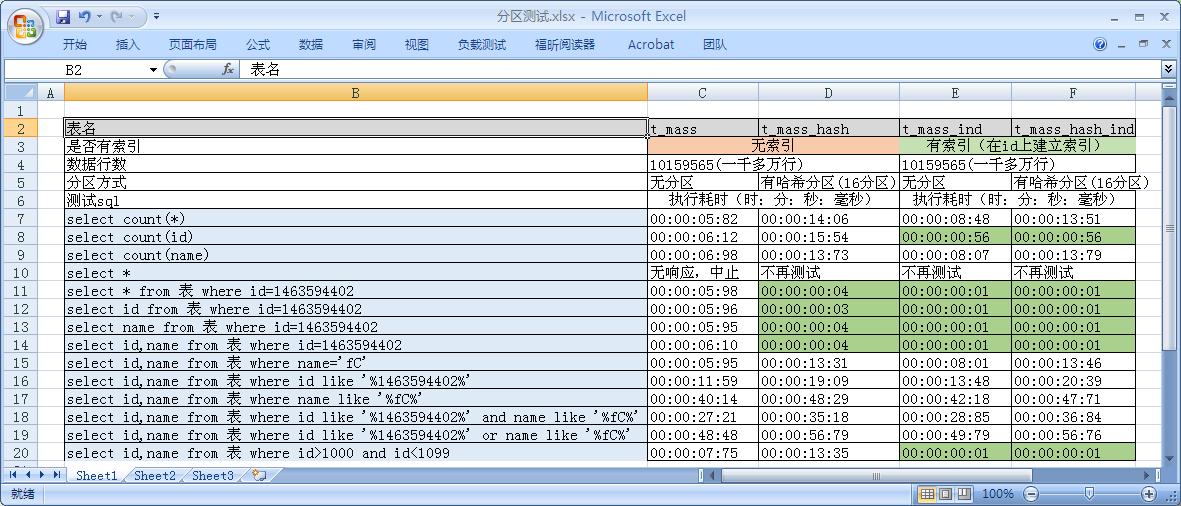Screen dimensions: 1181x506
Task: Click the Insert Function fx button
Action: (x=227, y=70)
